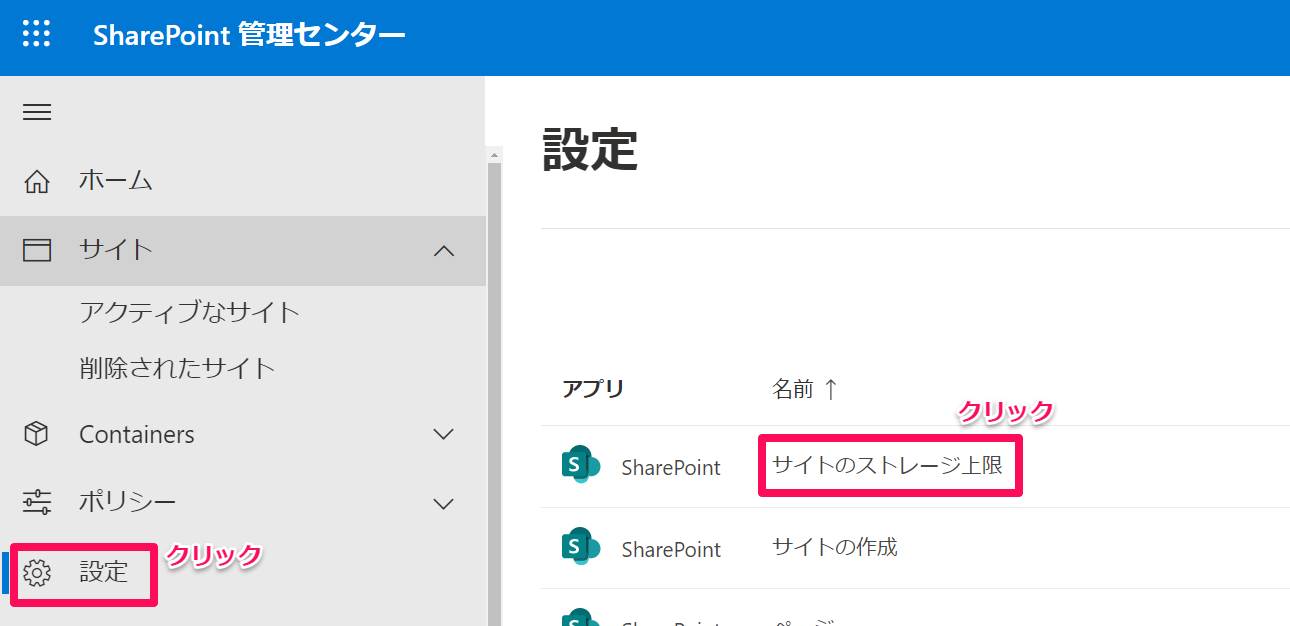Image resolution: width=1290 pixels, height=626 pixels.
Task: Open 削除されたサイト page
Action: [x=177, y=368]
